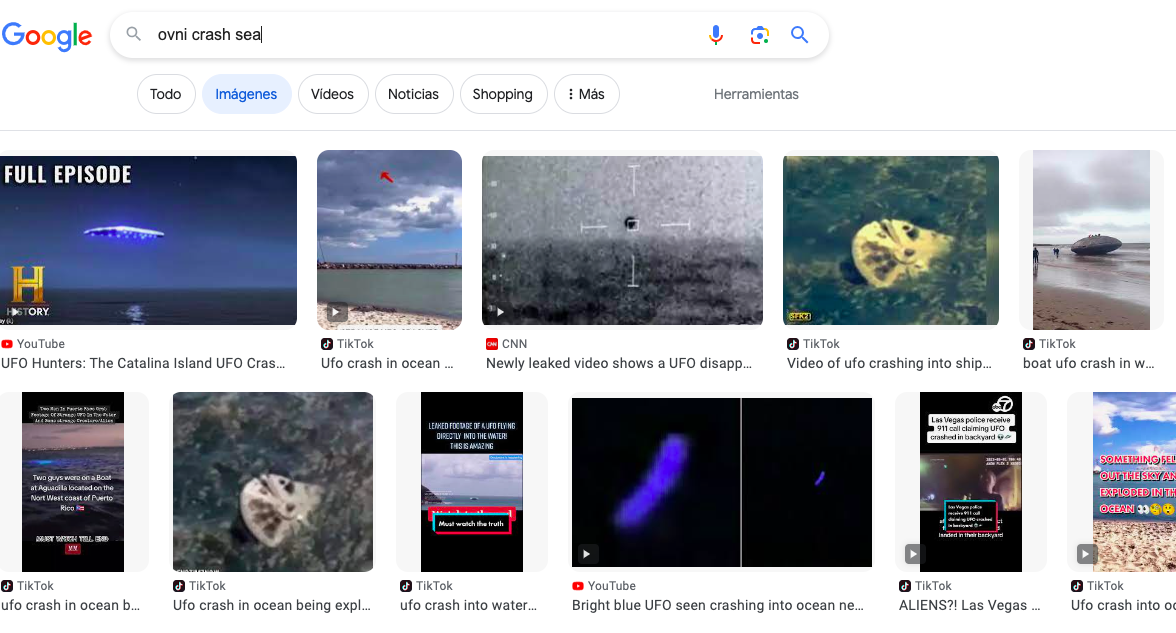Switch to the Videos tab
The height and width of the screenshot is (633, 1176).
[332, 94]
